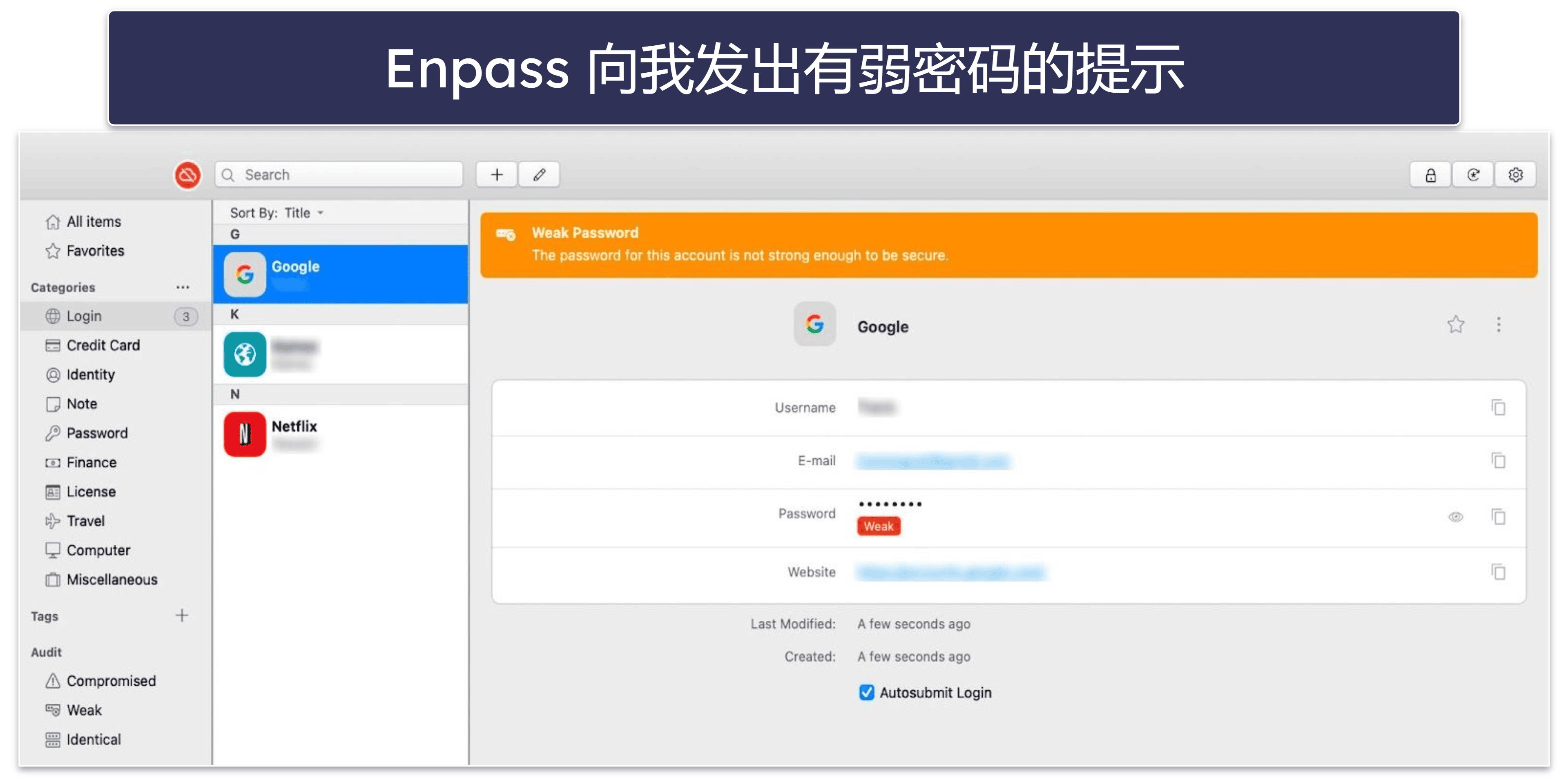This screenshot has height=780, width=1568.
Task: Open Sort By Title dropdown
Action: click(x=277, y=213)
